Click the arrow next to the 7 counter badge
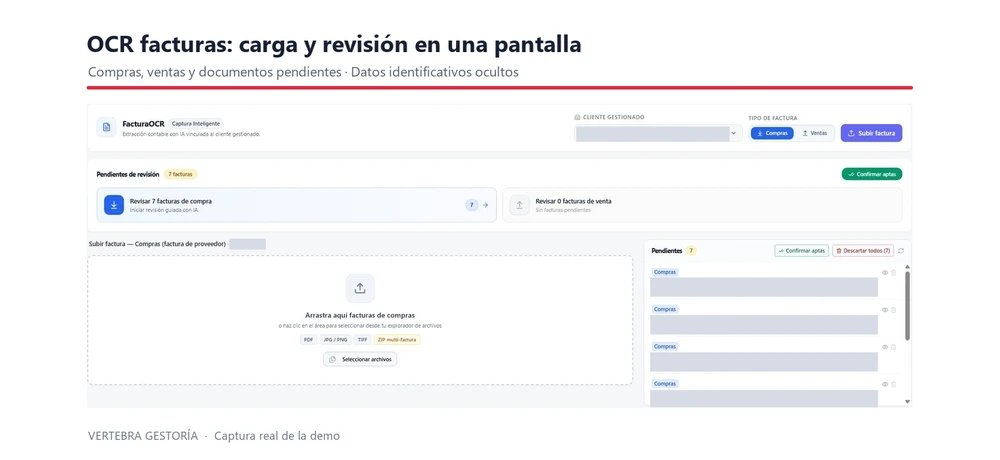 pos(485,205)
